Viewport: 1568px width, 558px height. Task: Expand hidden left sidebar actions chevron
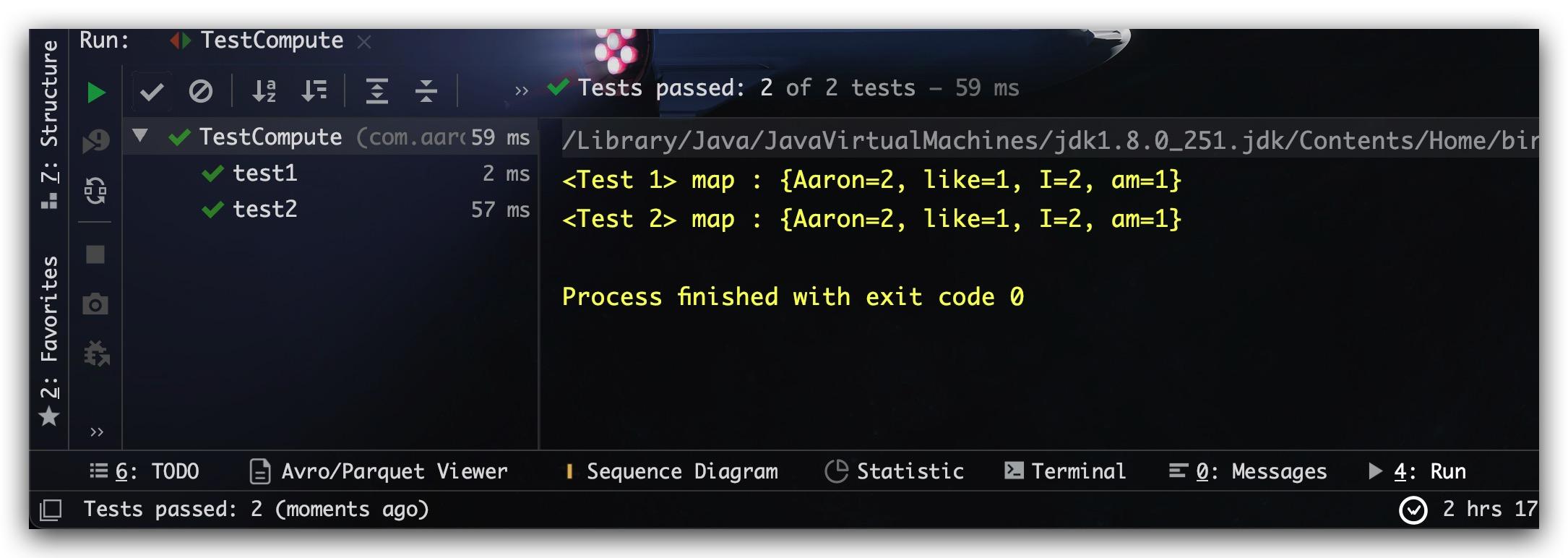[x=97, y=432]
